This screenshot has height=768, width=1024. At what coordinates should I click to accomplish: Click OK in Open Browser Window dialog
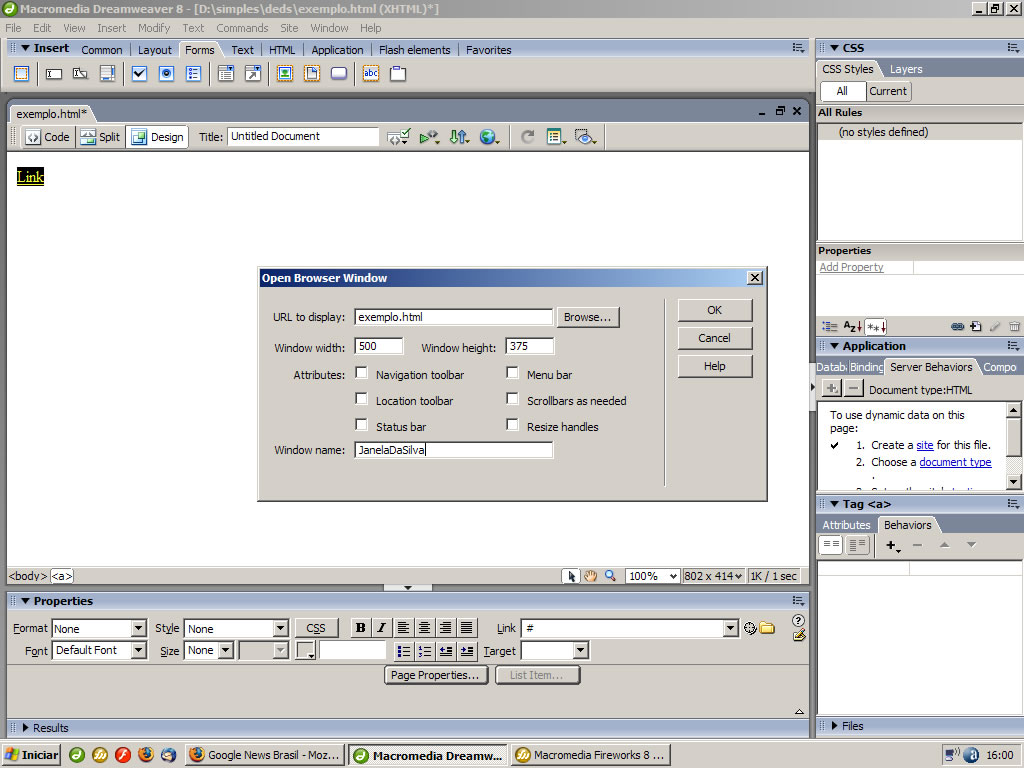[x=714, y=310]
